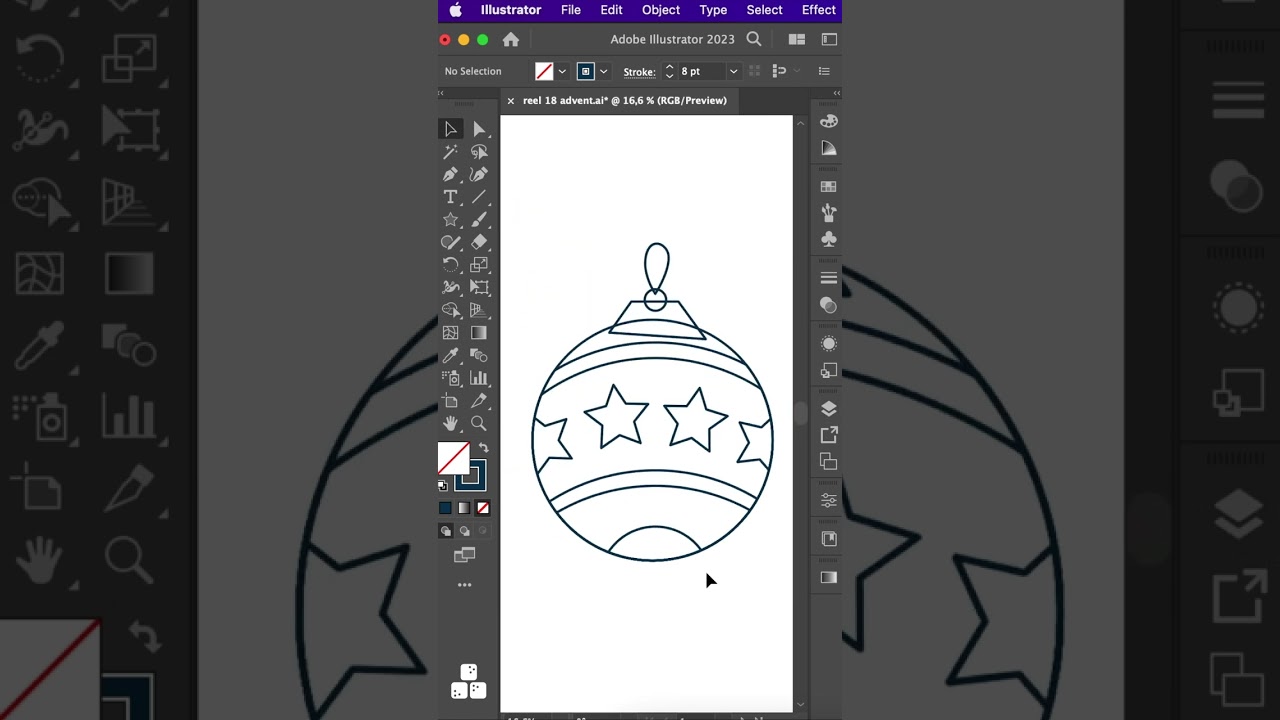
Task: Select the Gradient tool in toolbox
Action: click(x=479, y=333)
